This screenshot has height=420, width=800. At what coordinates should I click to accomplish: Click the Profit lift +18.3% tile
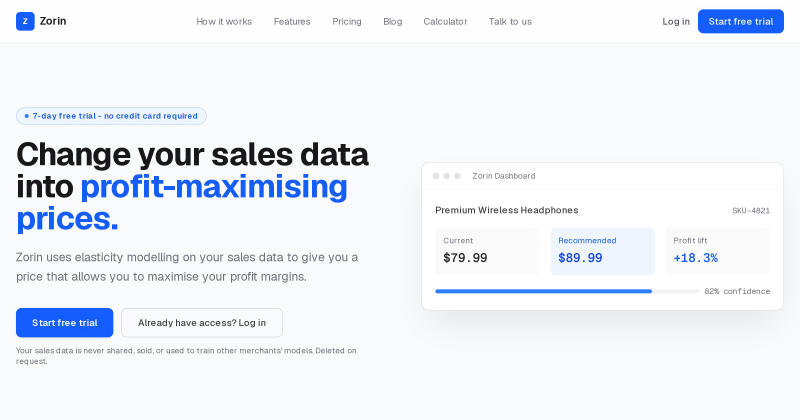point(717,251)
